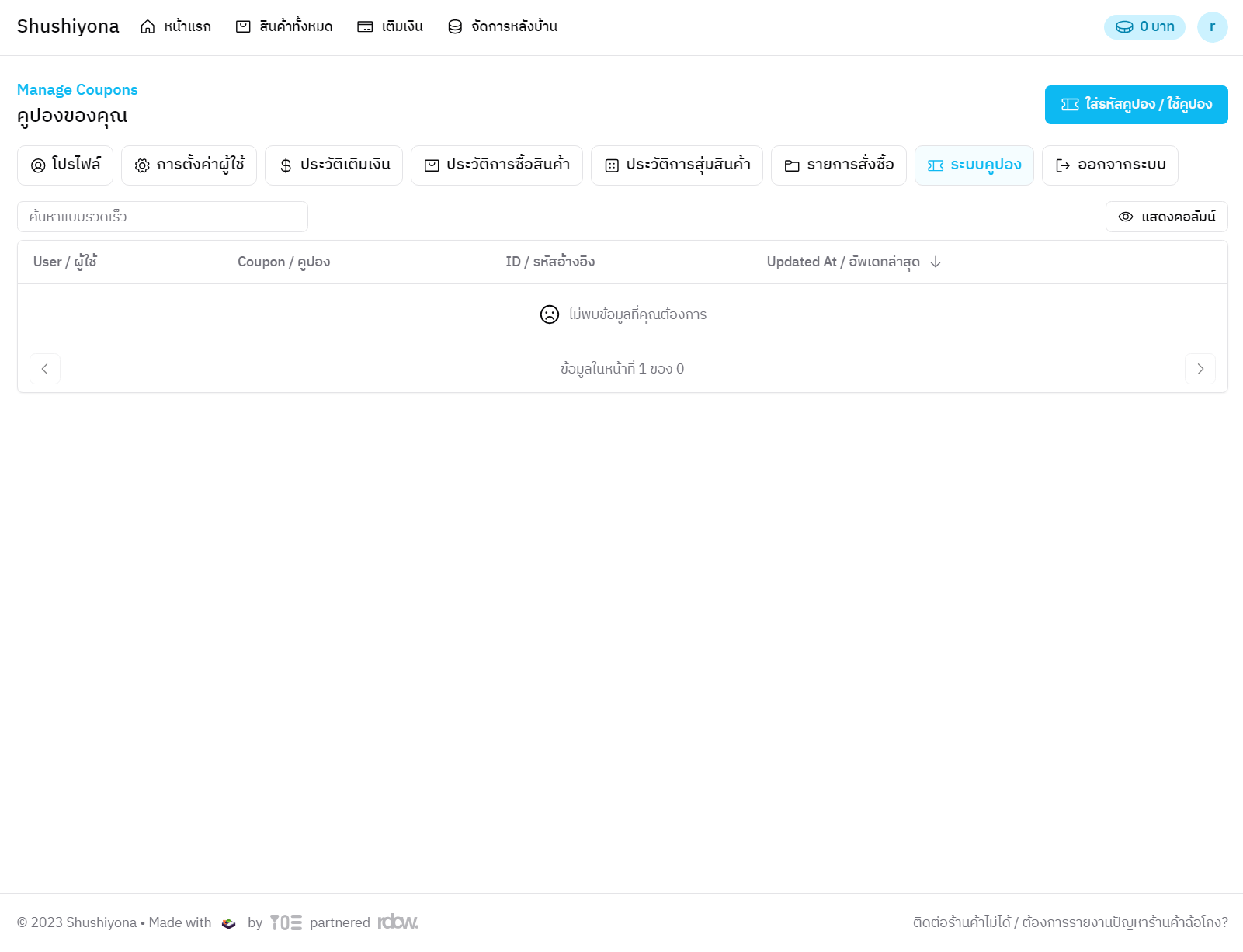The height and width of the screenshot is (952, 1243).
Task: Click ใส่รหัสคูปอง / ใช้คูปอง button
Action: click(1136, 105)
